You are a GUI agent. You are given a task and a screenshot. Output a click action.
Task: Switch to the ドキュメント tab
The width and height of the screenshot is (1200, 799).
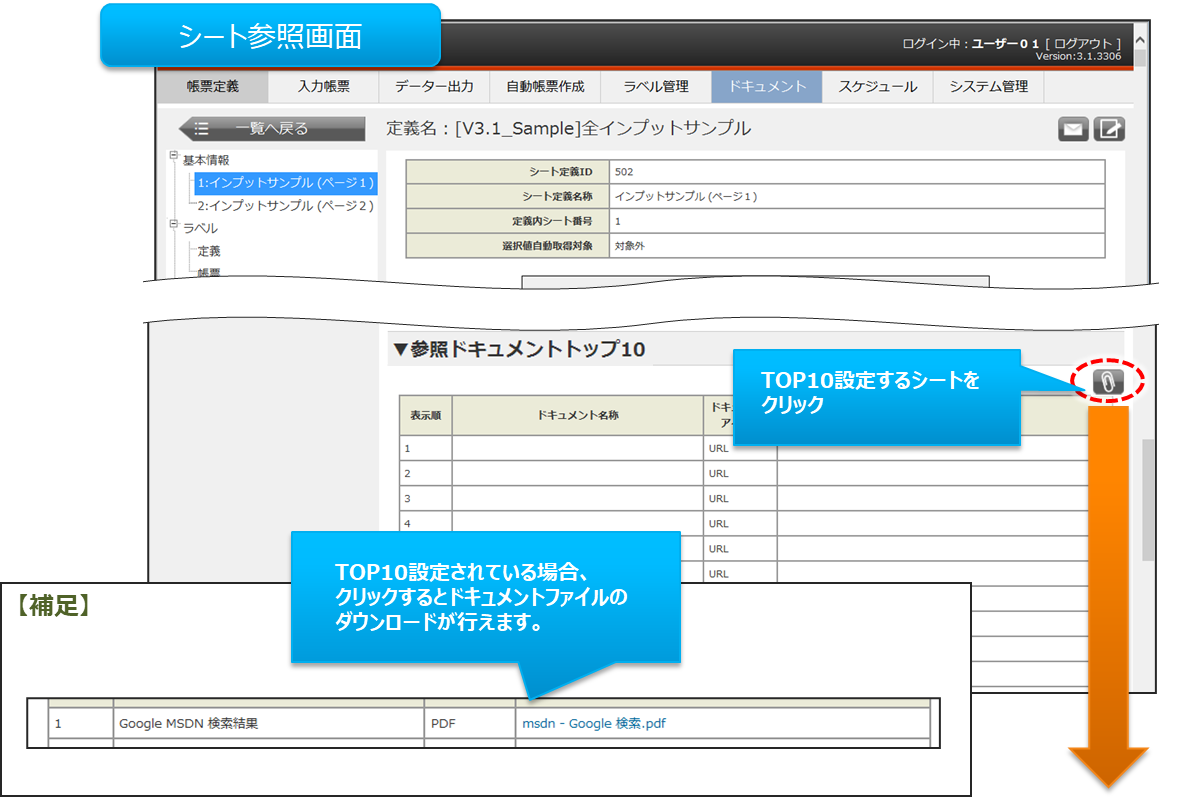767,87
